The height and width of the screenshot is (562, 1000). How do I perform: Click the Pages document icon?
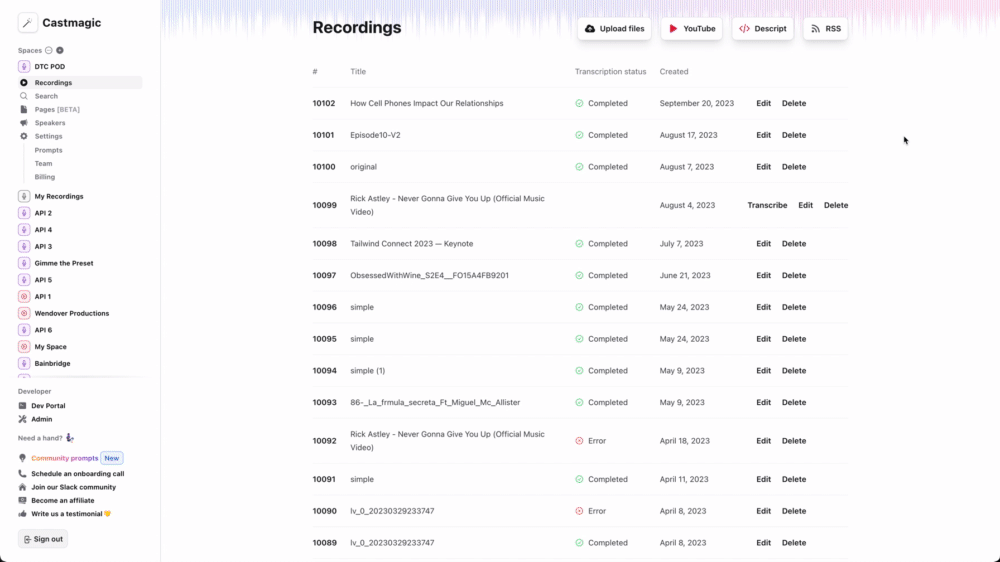[x=24, y=109]
